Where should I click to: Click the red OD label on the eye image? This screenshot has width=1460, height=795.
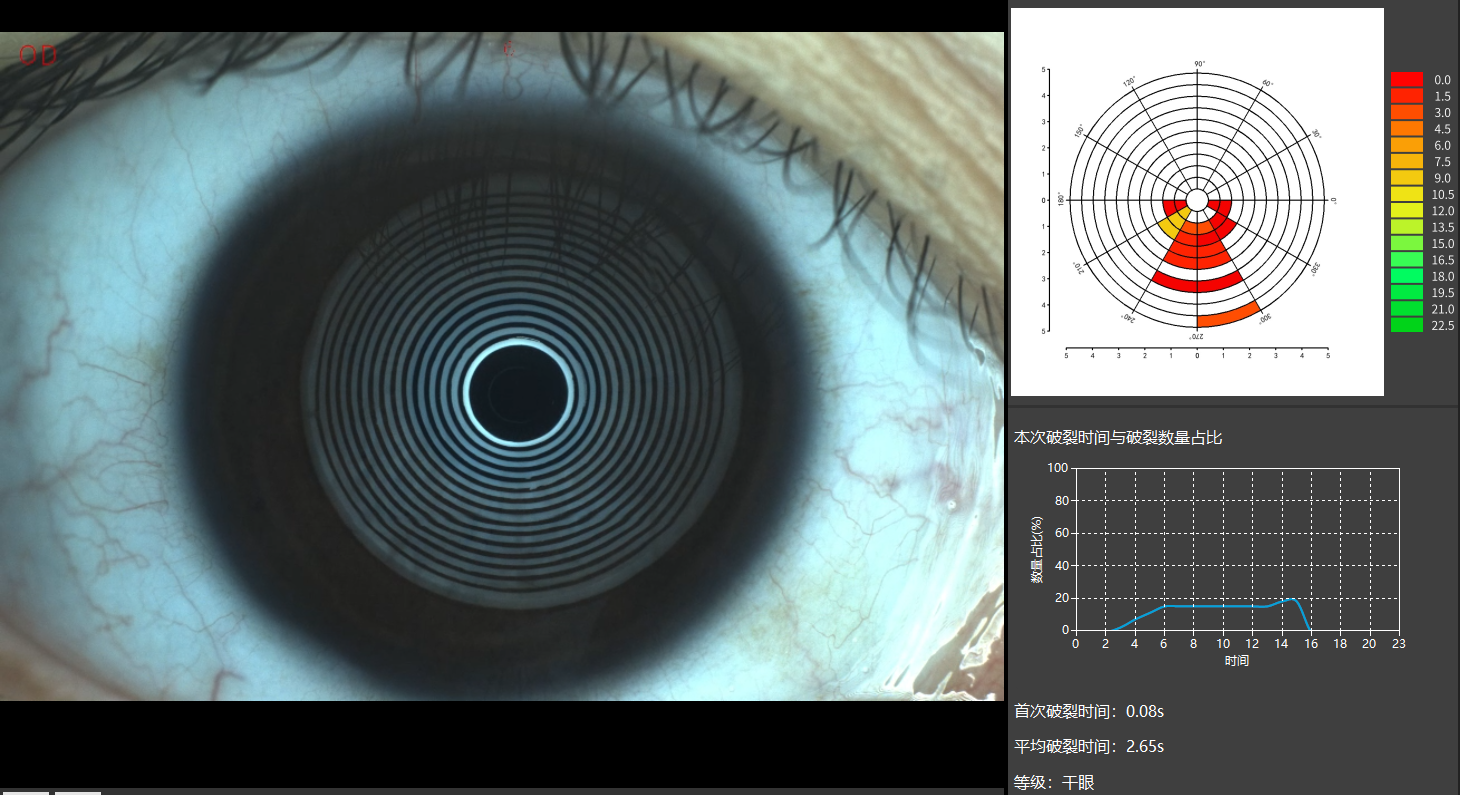(x=37, y=56)
